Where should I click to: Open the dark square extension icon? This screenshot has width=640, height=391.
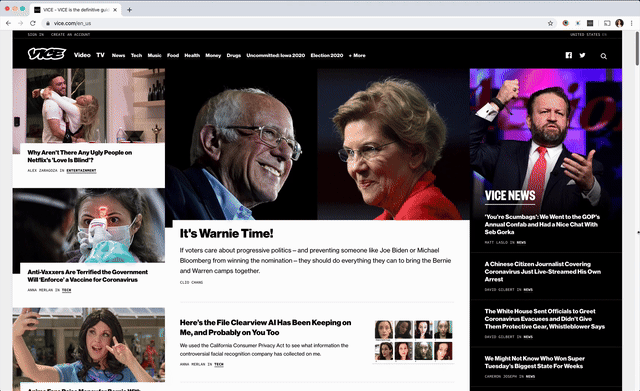pos(590,23)
